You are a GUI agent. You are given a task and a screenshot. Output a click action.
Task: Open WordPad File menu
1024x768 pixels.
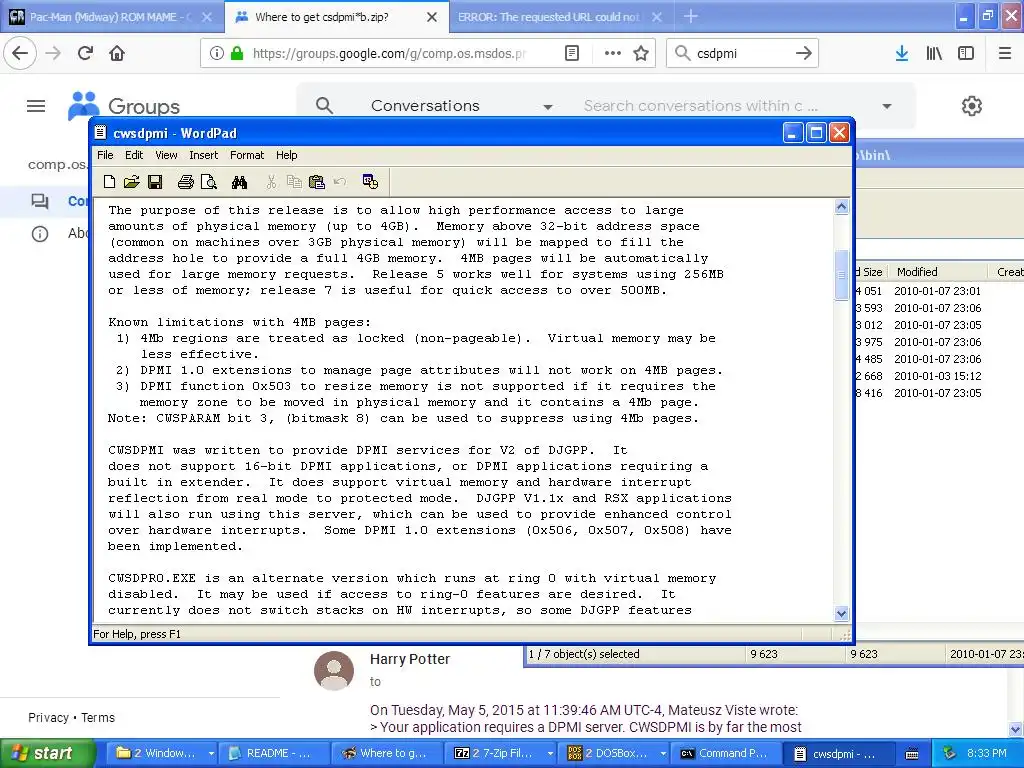pyautogui.click(x=105, y=155)
